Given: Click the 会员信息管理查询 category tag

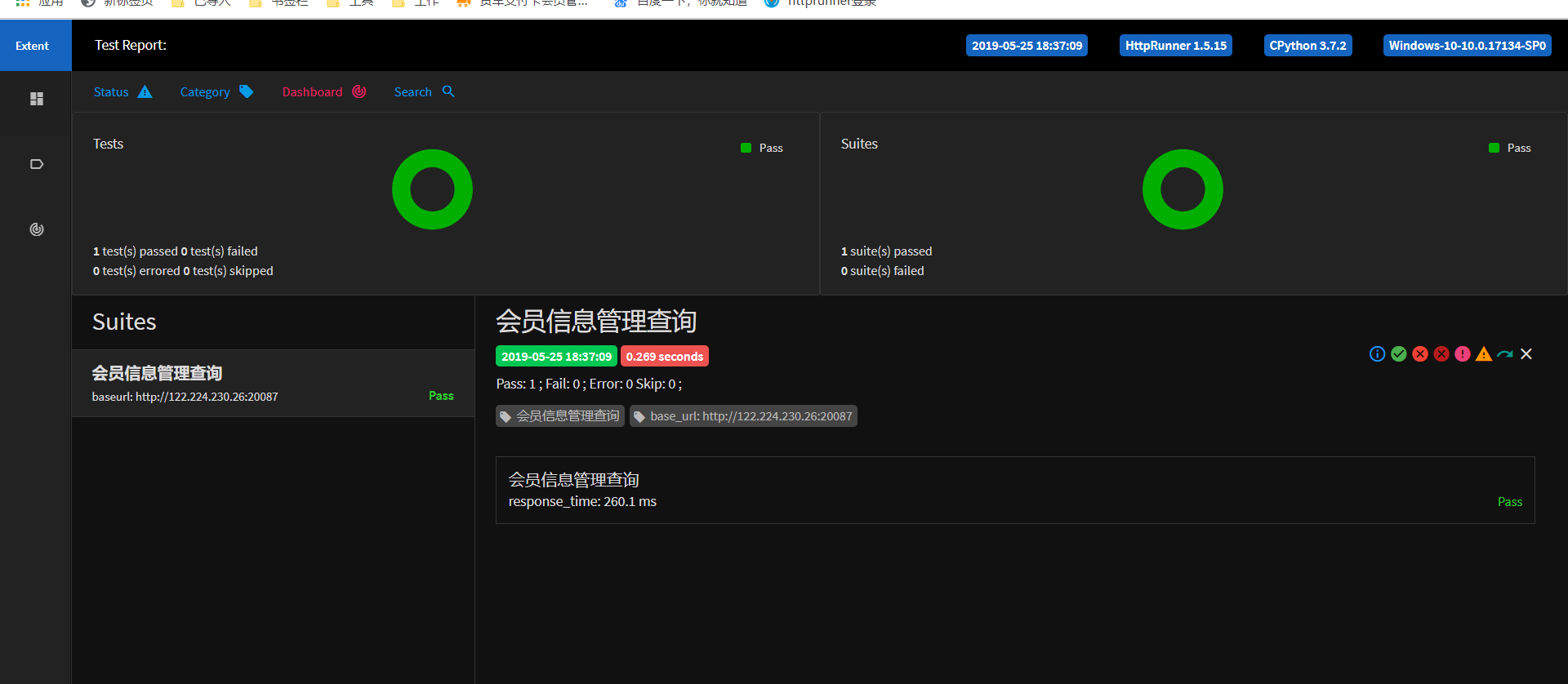Looking at the screenshot, I should 560,416.
